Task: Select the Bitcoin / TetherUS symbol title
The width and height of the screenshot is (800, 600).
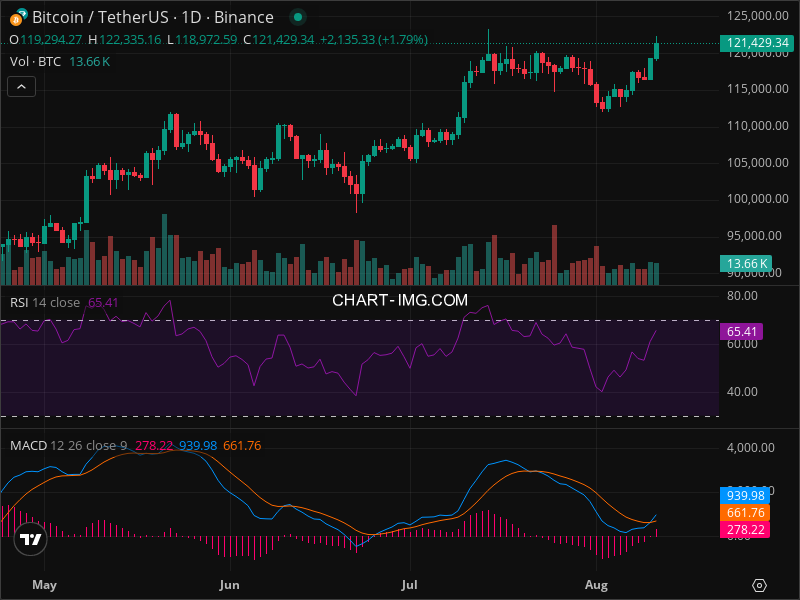Action: pyautogui.click(x=153, y=17)
